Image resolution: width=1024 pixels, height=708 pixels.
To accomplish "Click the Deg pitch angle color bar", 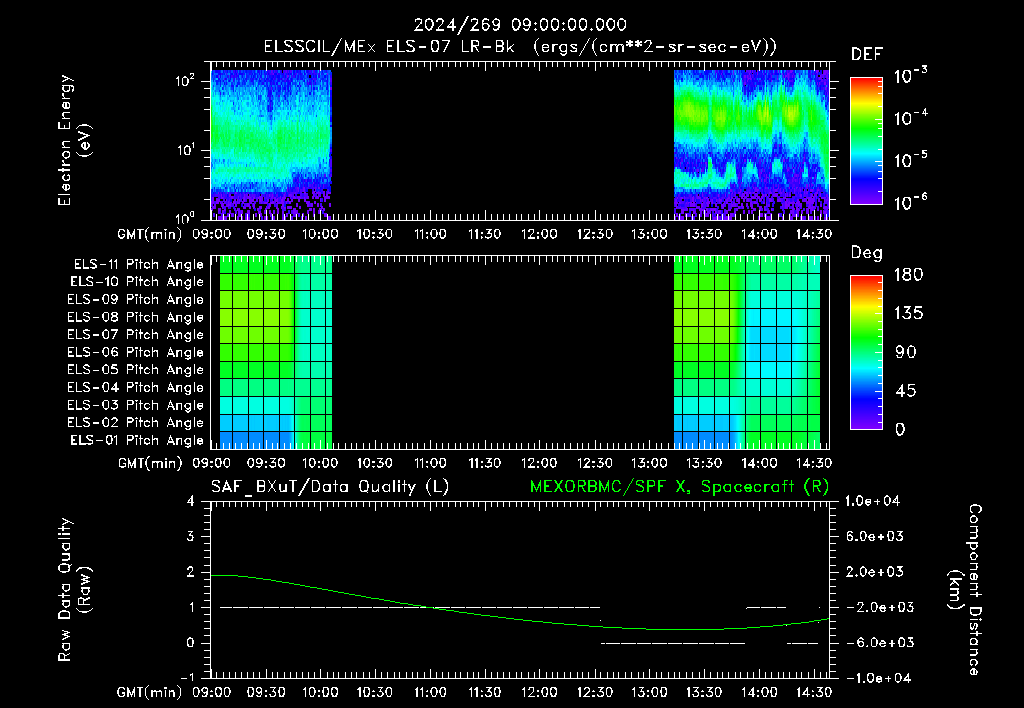I will [x=866, y=352].
